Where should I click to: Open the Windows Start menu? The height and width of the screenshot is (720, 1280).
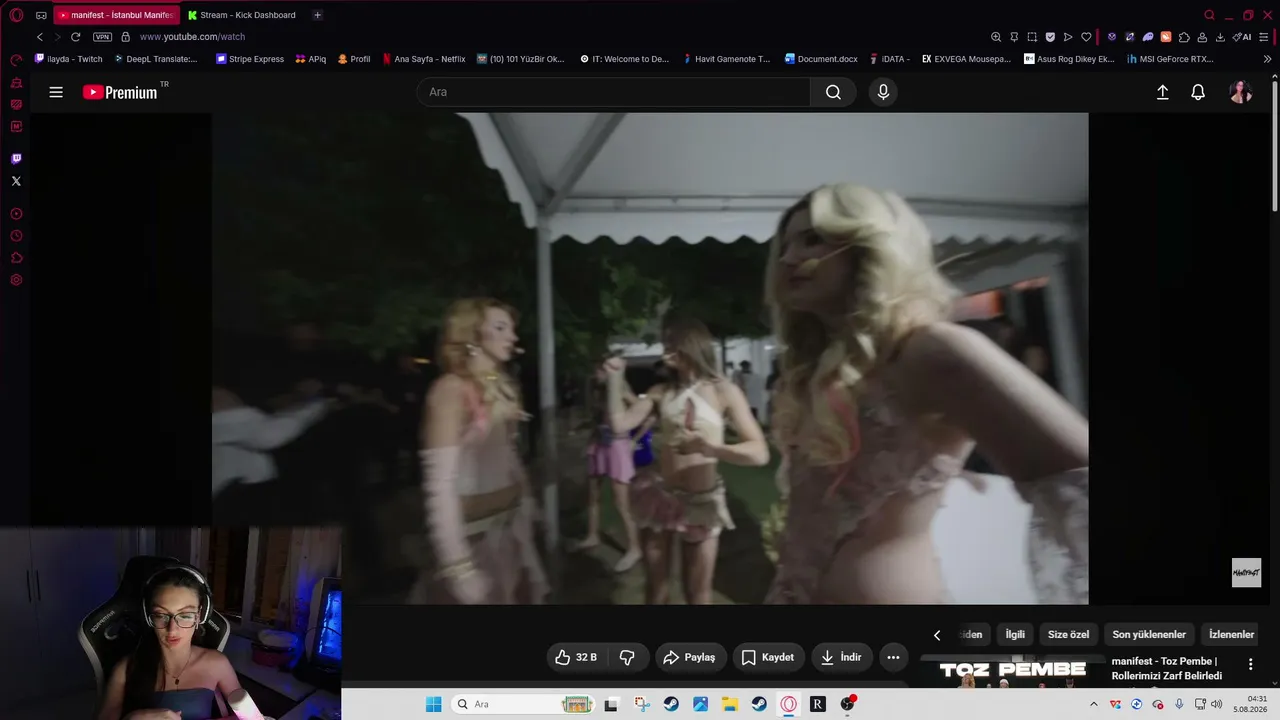pyautogui.click(x=433, y=704)
